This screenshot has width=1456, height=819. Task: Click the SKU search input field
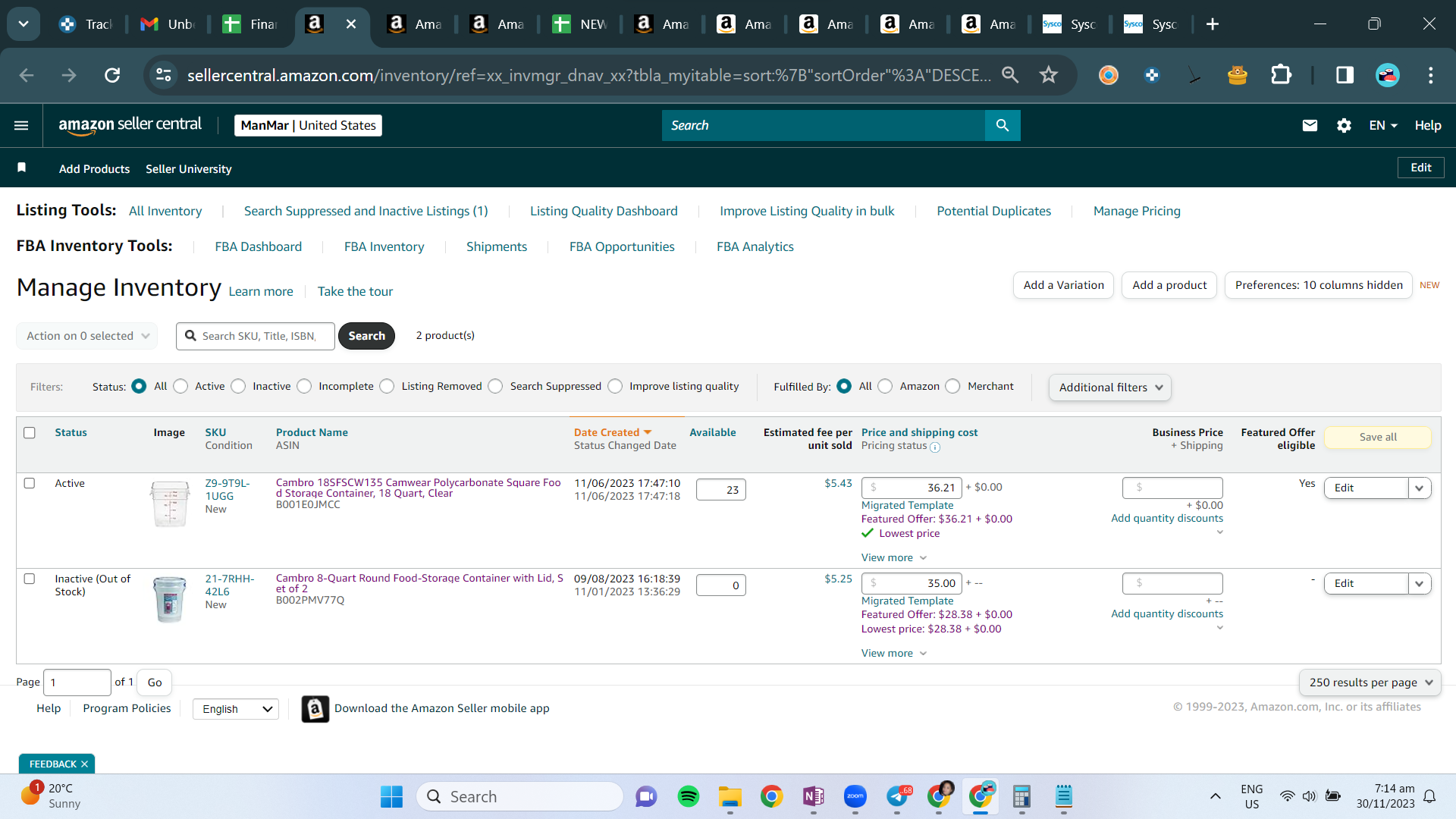[256, 336]
